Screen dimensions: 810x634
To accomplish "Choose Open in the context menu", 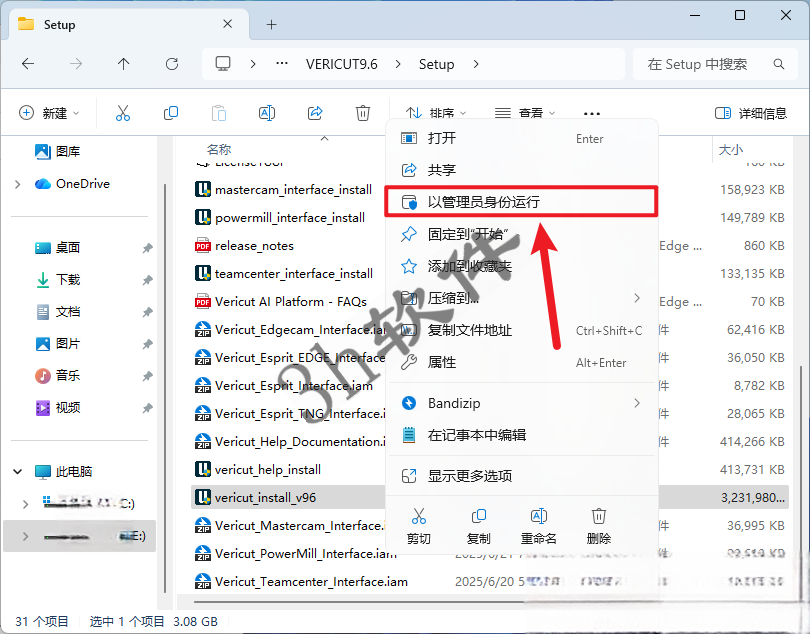I will (x=522, y=138).
